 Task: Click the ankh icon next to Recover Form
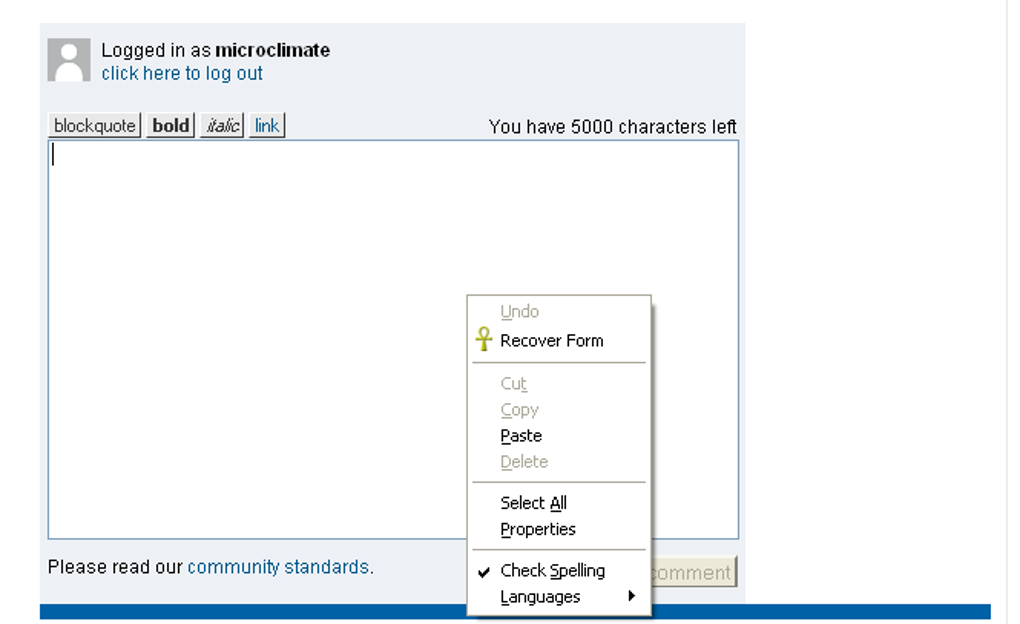coord(483,339)
